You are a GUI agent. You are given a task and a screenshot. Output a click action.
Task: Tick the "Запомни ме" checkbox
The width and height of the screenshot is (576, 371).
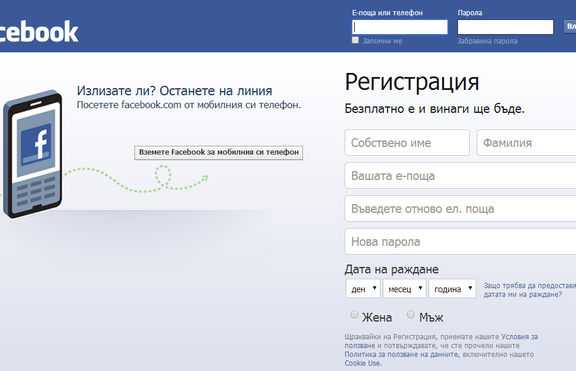click(x=355, y=40)
